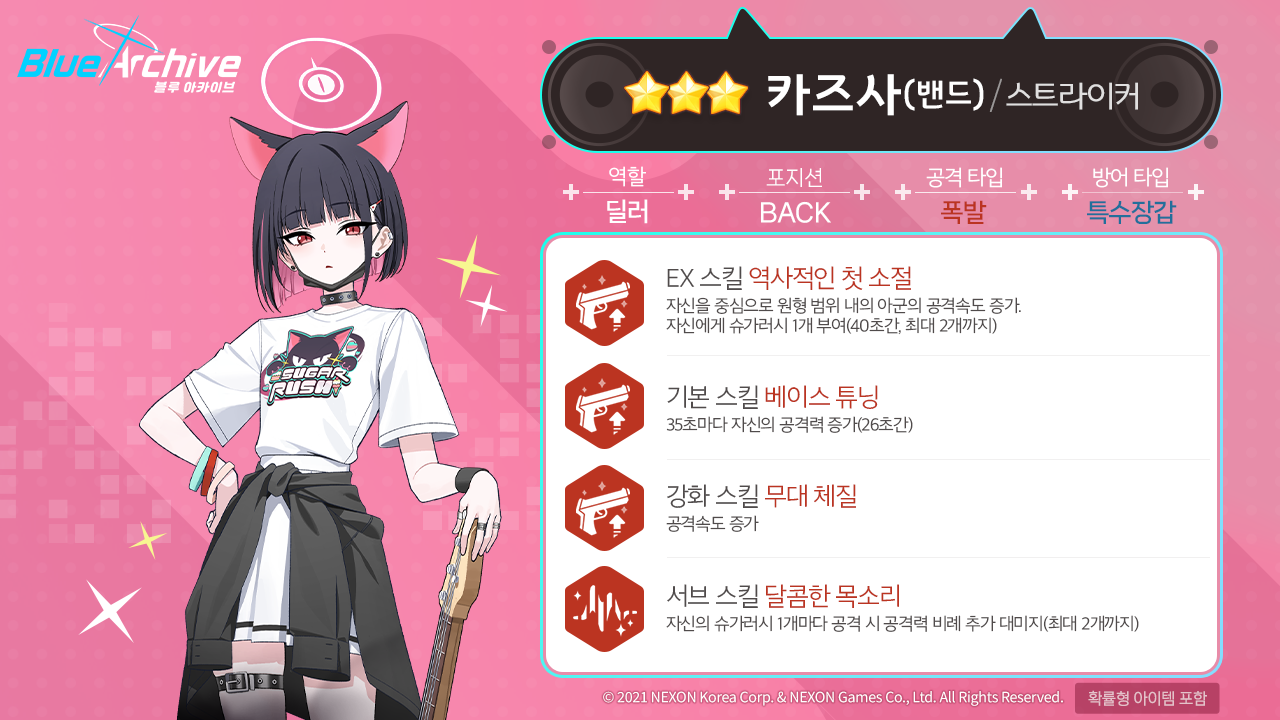Screen dimensions: 1280x720
Task: Click the Blue Archive logo
Action: click(130, 60)
